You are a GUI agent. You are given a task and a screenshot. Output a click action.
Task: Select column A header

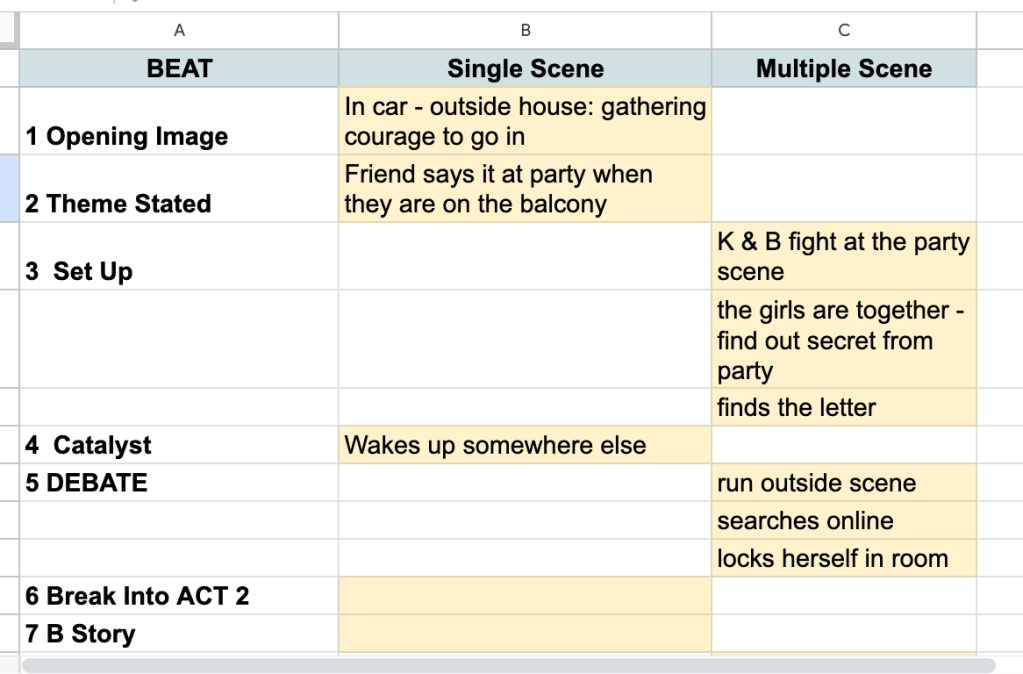(179, 31)
